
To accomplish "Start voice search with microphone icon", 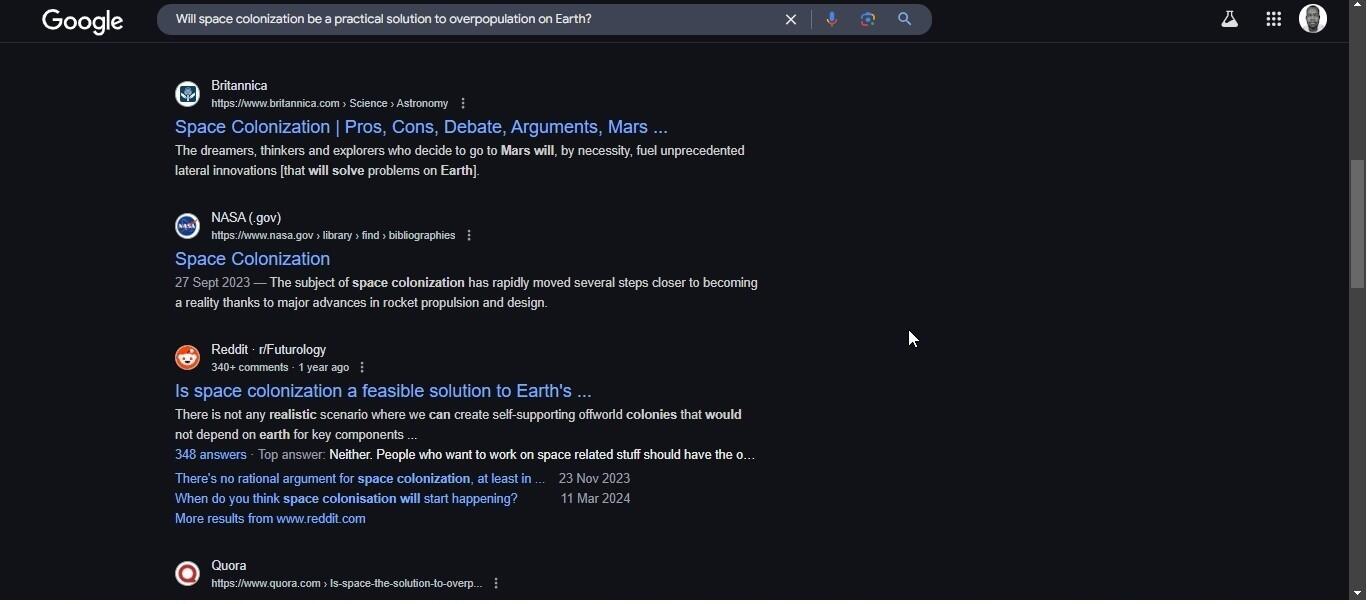I will click(x=831, y=19).
